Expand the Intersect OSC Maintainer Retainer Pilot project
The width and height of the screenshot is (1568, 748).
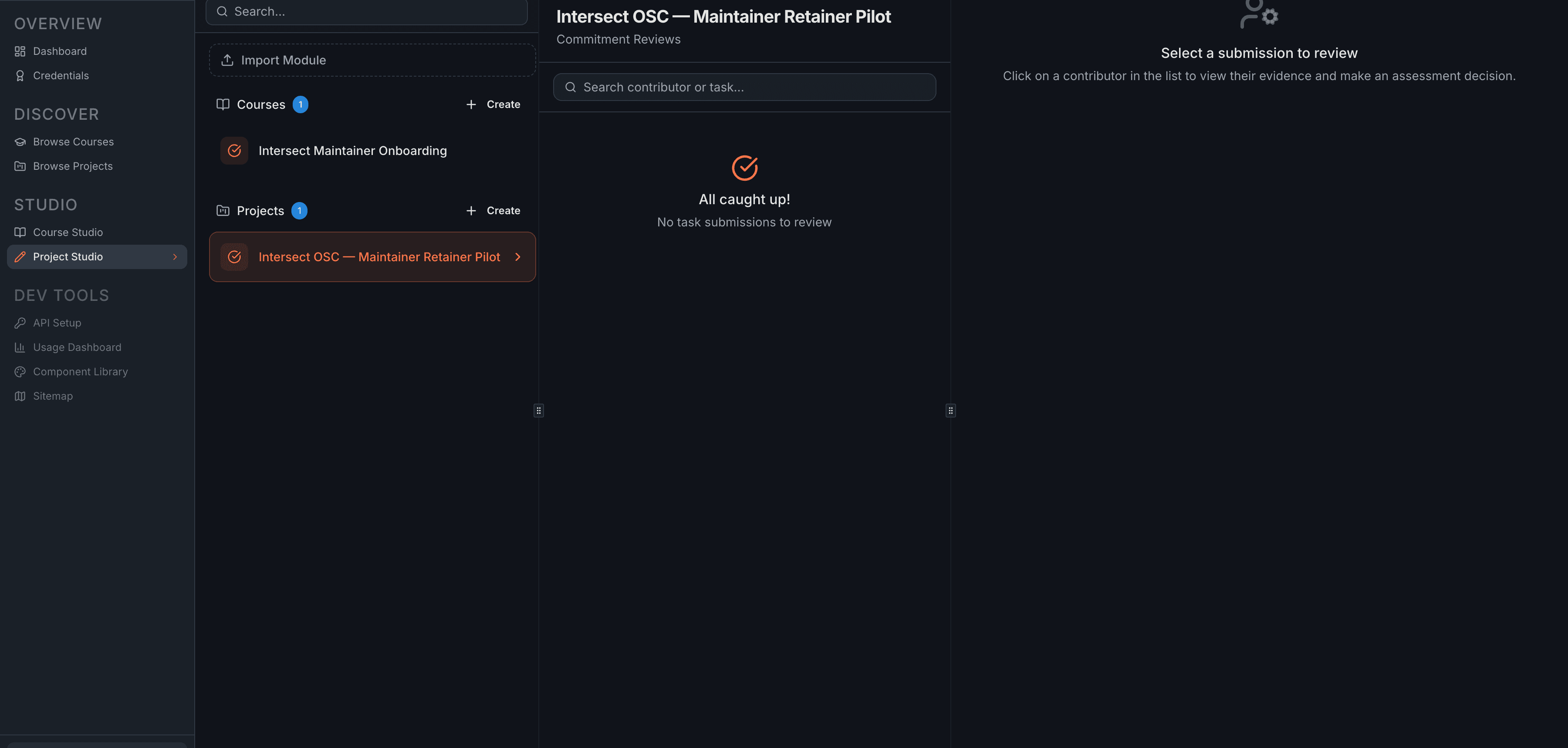point(518,257)
